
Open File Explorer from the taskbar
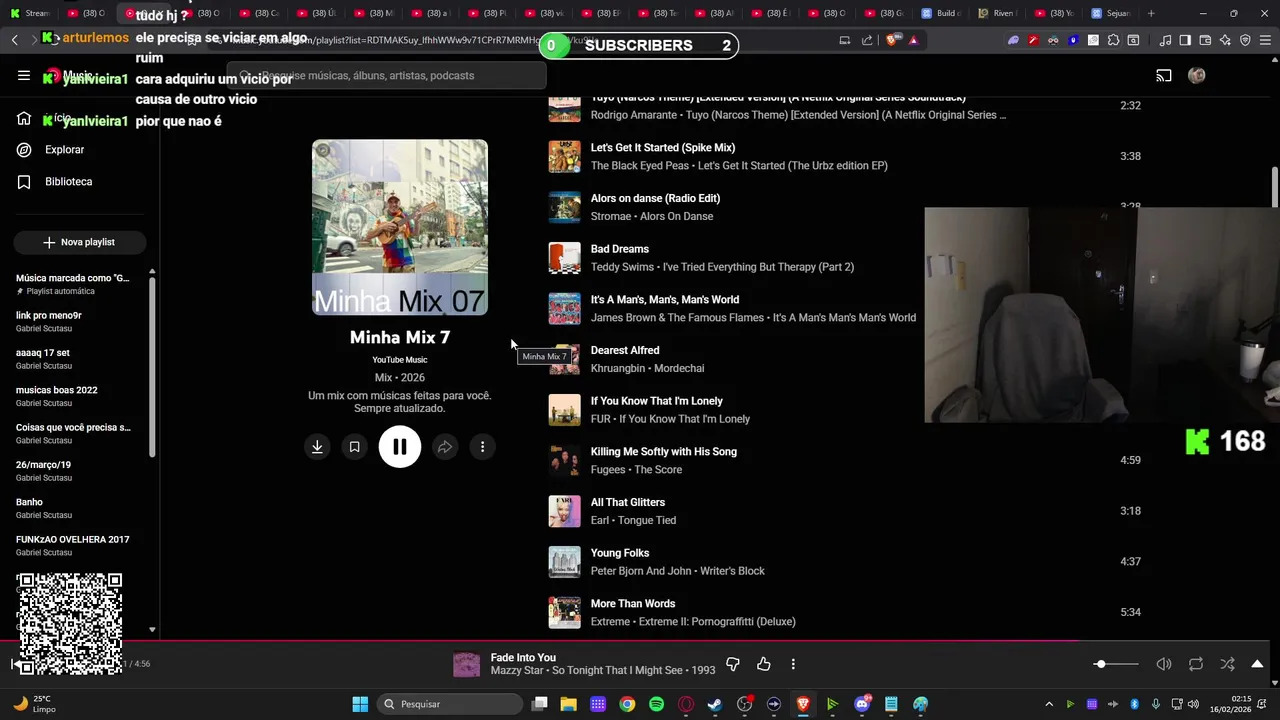[x=568, y=704]
